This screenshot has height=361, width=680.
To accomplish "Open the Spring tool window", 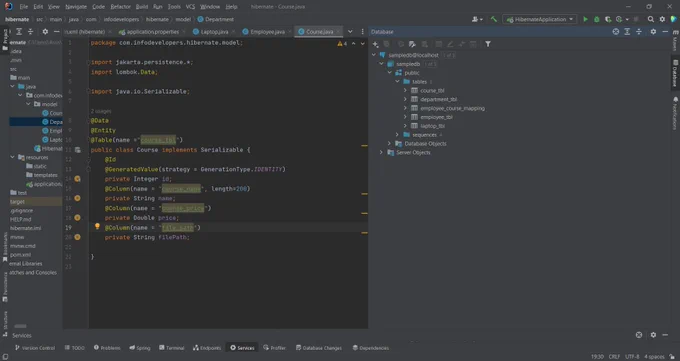I will [x=140, y=348].
